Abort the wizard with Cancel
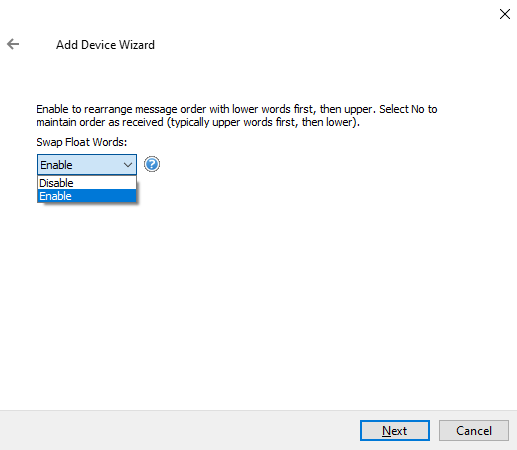Image resolution: width=517 pixels, height=450 pixels. click(x=474, y=431)
